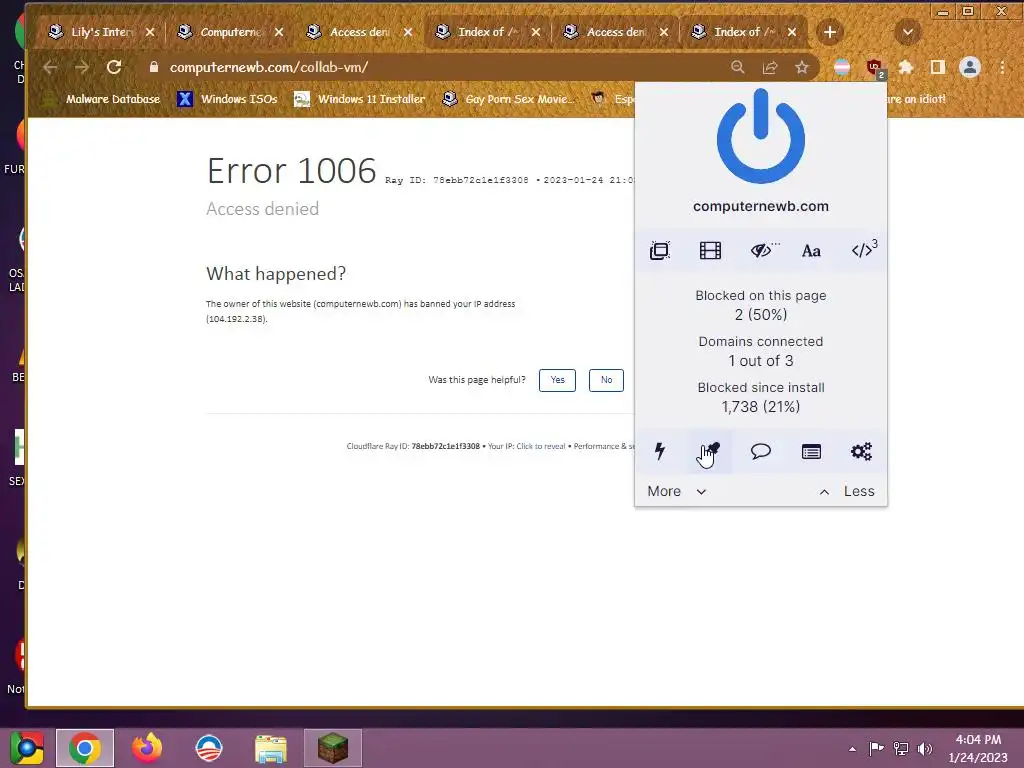Open Windows 11 Installer bookmark
The width and height of the screenshot is (1024, 768).
point(359,99)
